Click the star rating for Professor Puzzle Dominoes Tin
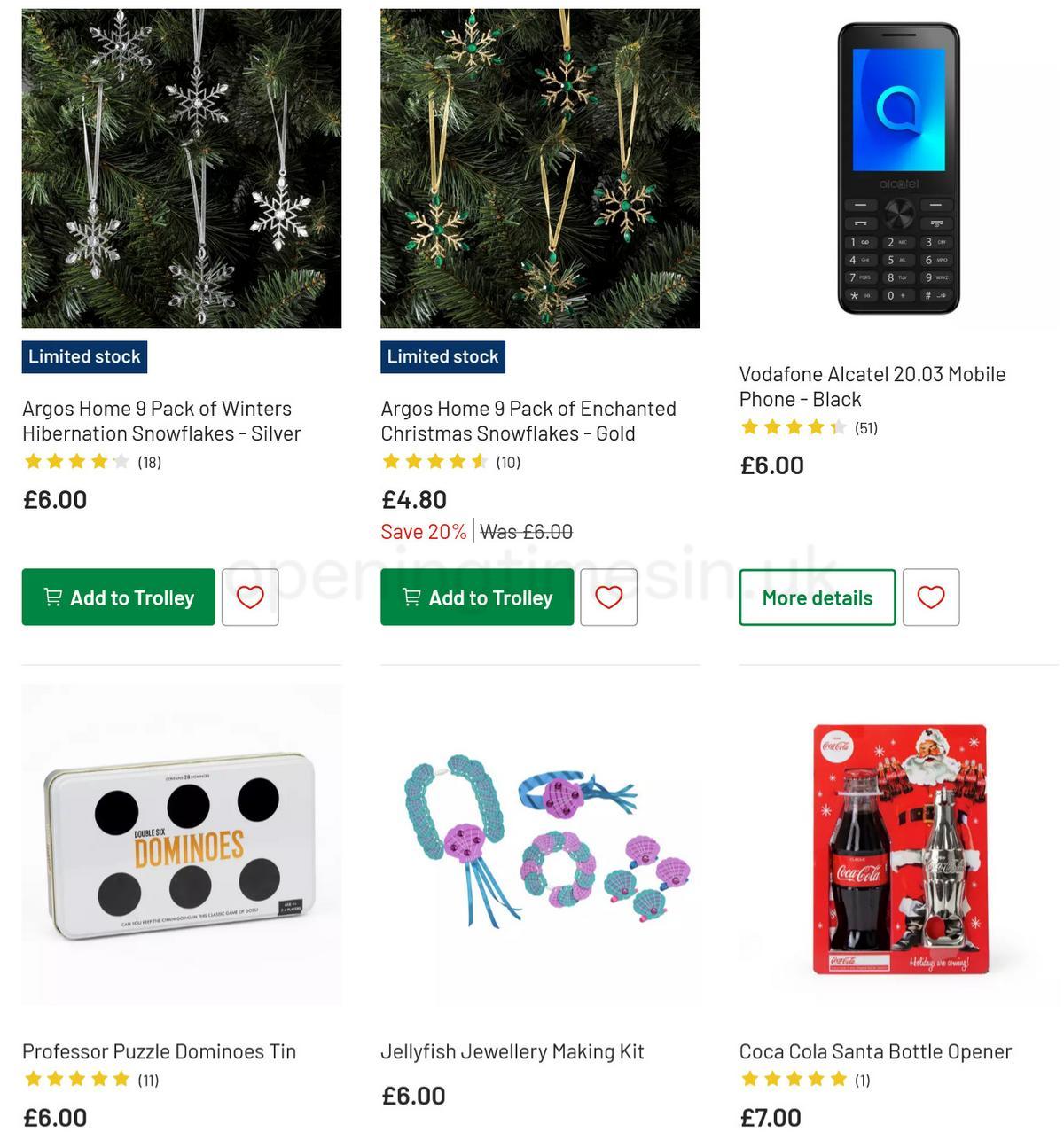The height and width of the screenshot is (1148, 1064). [76, 1079]
